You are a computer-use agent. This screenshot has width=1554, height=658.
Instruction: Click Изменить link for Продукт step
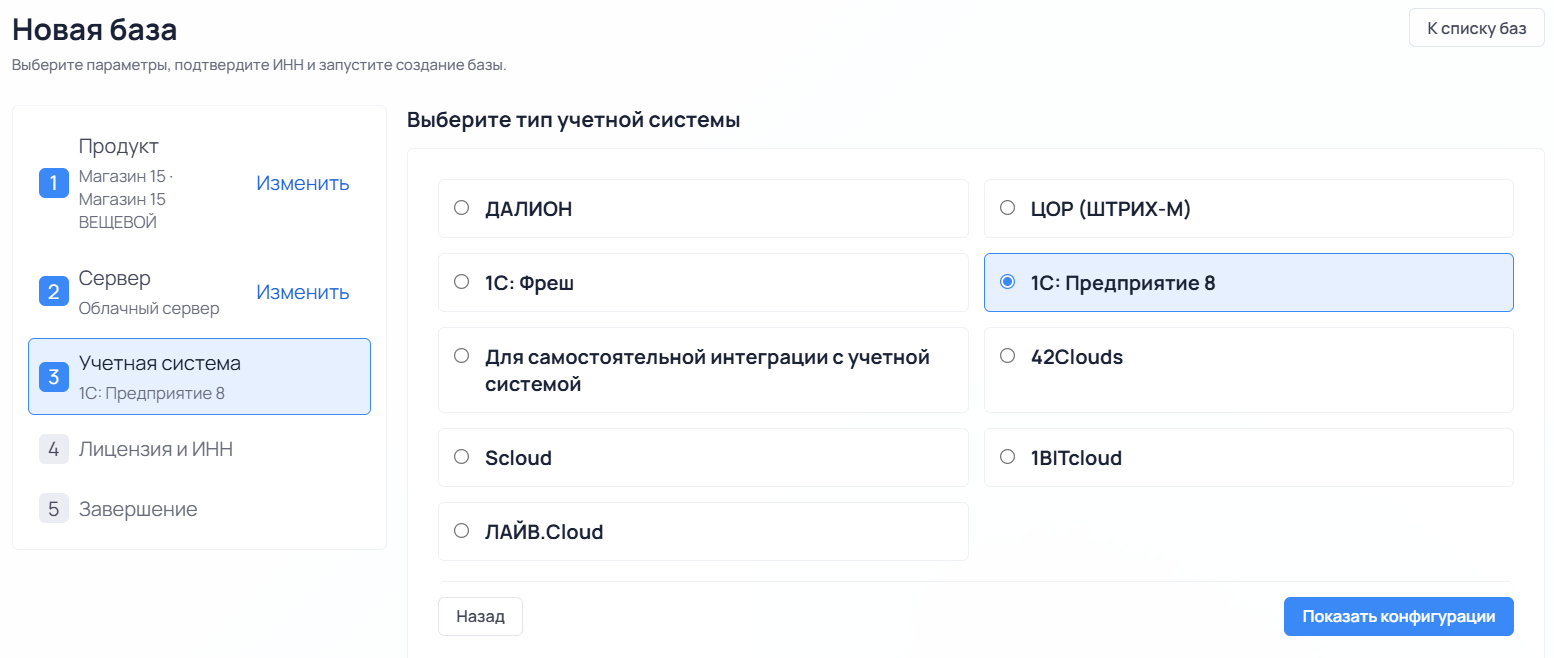point(303,183)
